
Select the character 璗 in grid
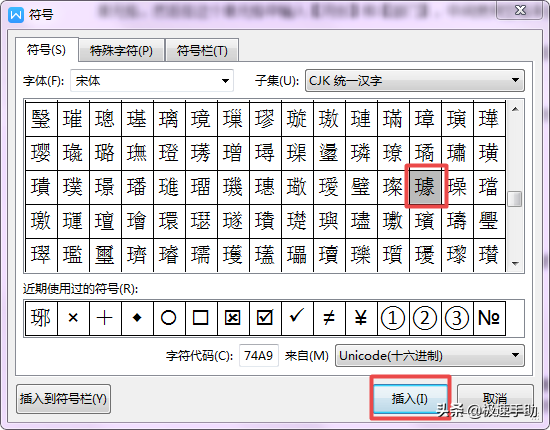pos(329,153)
